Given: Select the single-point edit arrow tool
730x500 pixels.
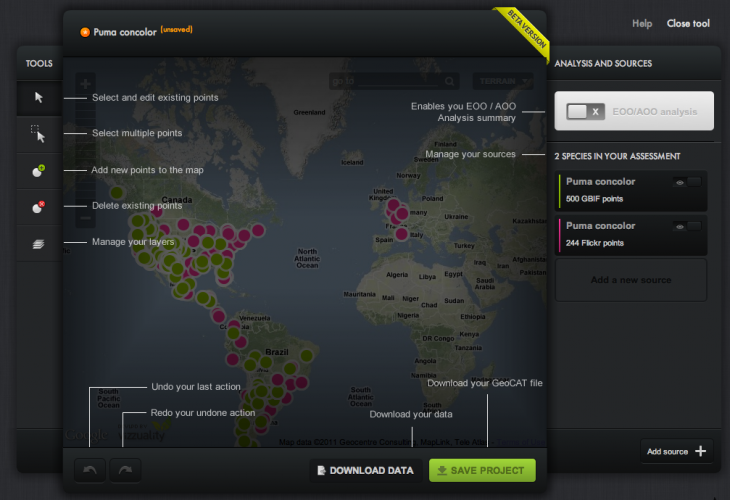Looking at the screenshot, I should pyautogui.click(x=39, y=97).
